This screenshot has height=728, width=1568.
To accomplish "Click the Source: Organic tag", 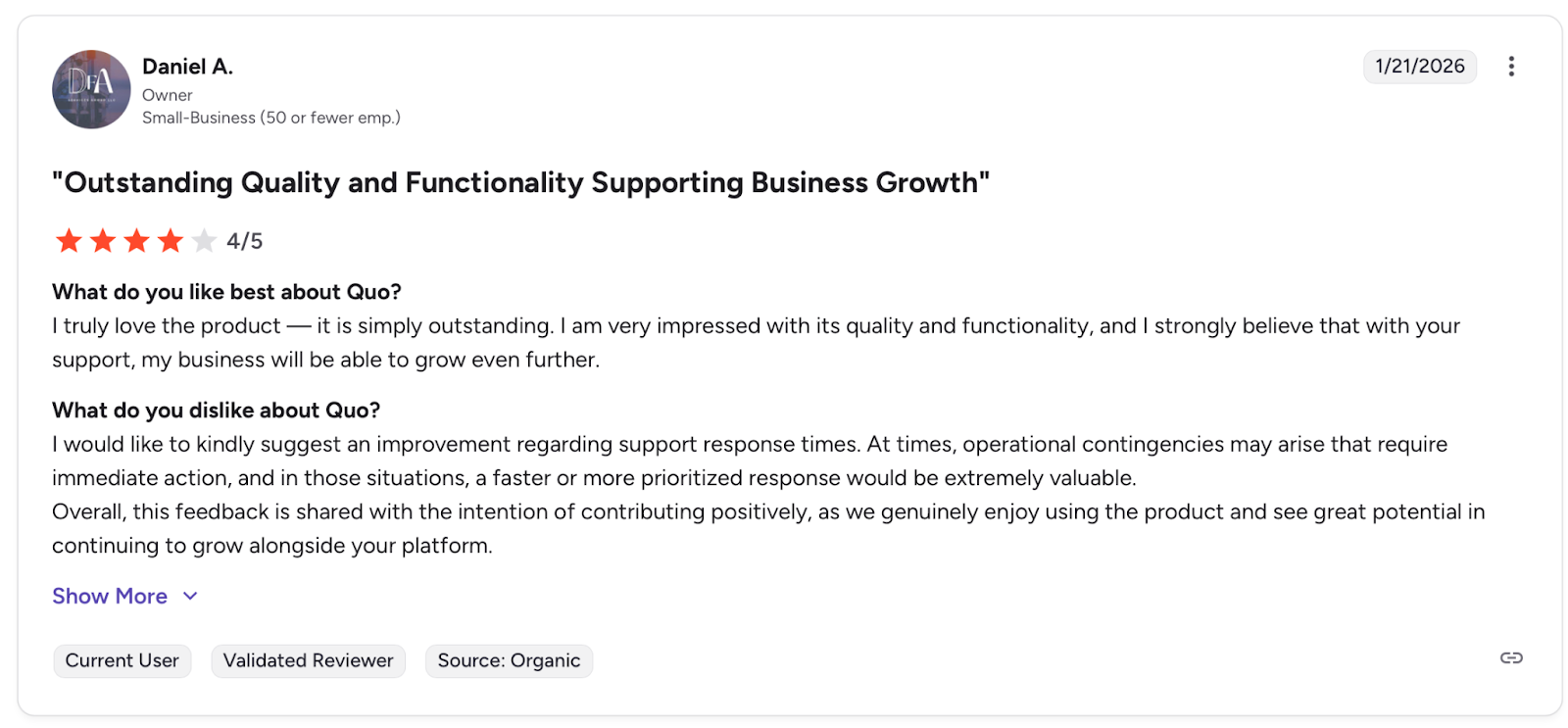I will [509, 660].
